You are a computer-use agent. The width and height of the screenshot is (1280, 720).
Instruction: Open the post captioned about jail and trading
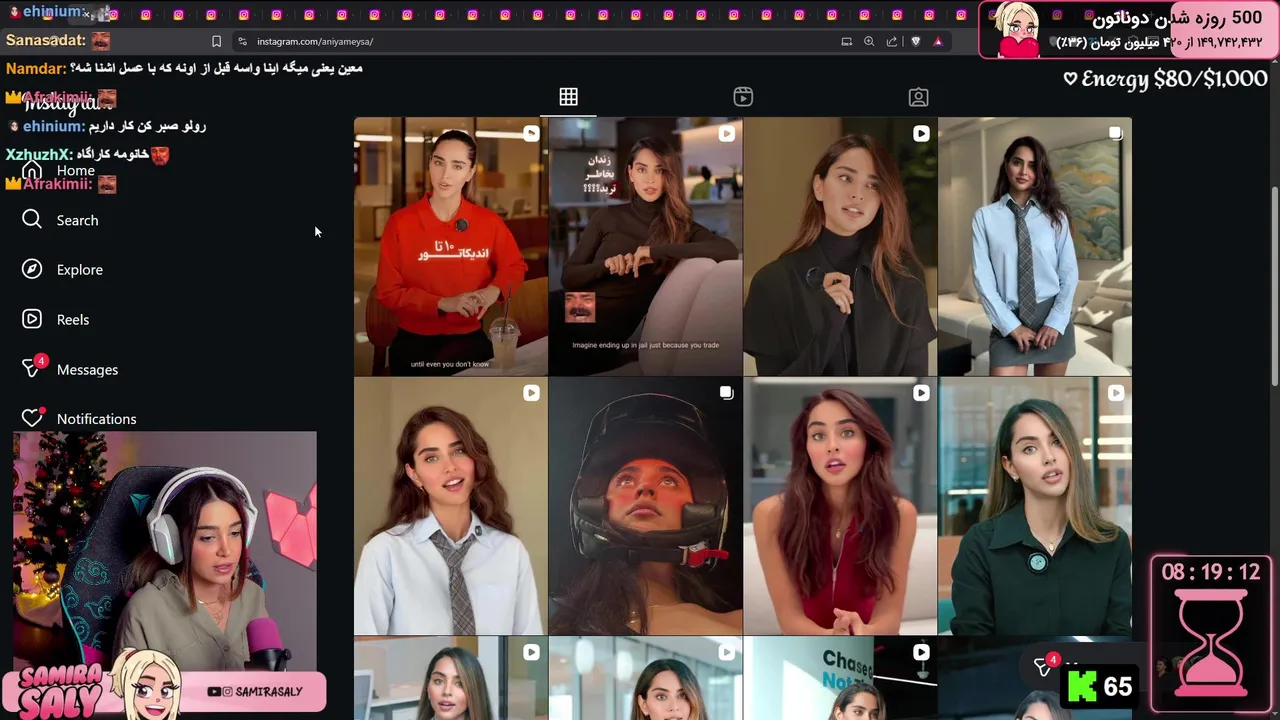pyautogui.click(x=645, y=246)
